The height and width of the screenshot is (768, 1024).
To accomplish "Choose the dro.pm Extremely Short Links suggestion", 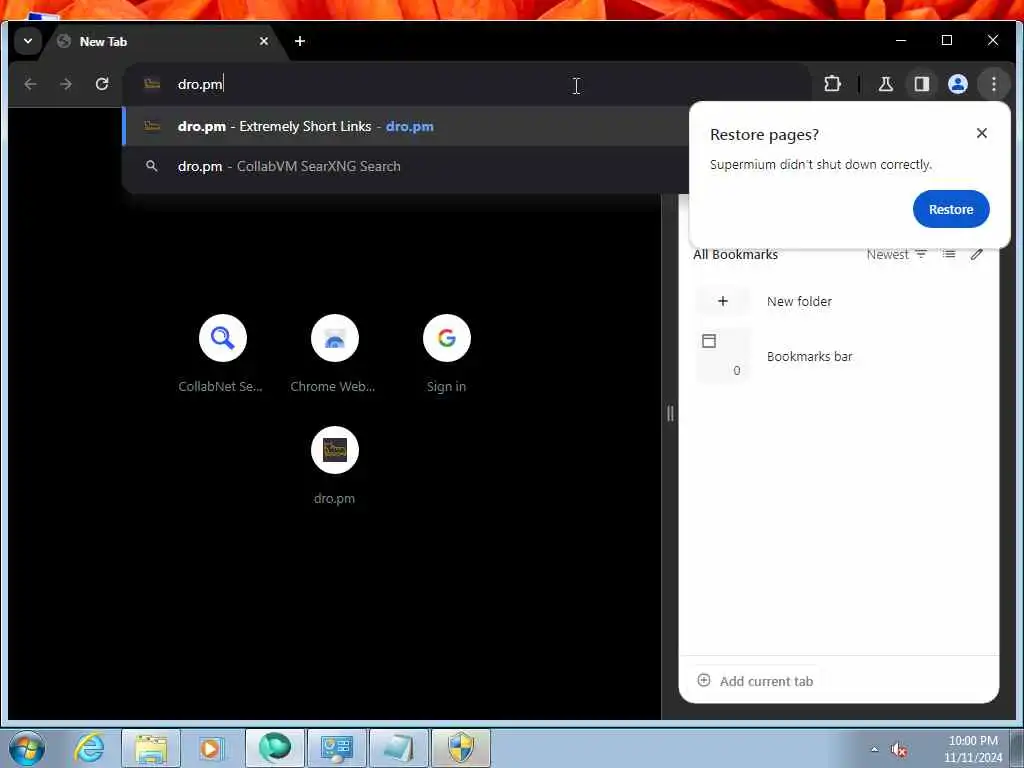I will pyautogui.click(x=406, y=127).
